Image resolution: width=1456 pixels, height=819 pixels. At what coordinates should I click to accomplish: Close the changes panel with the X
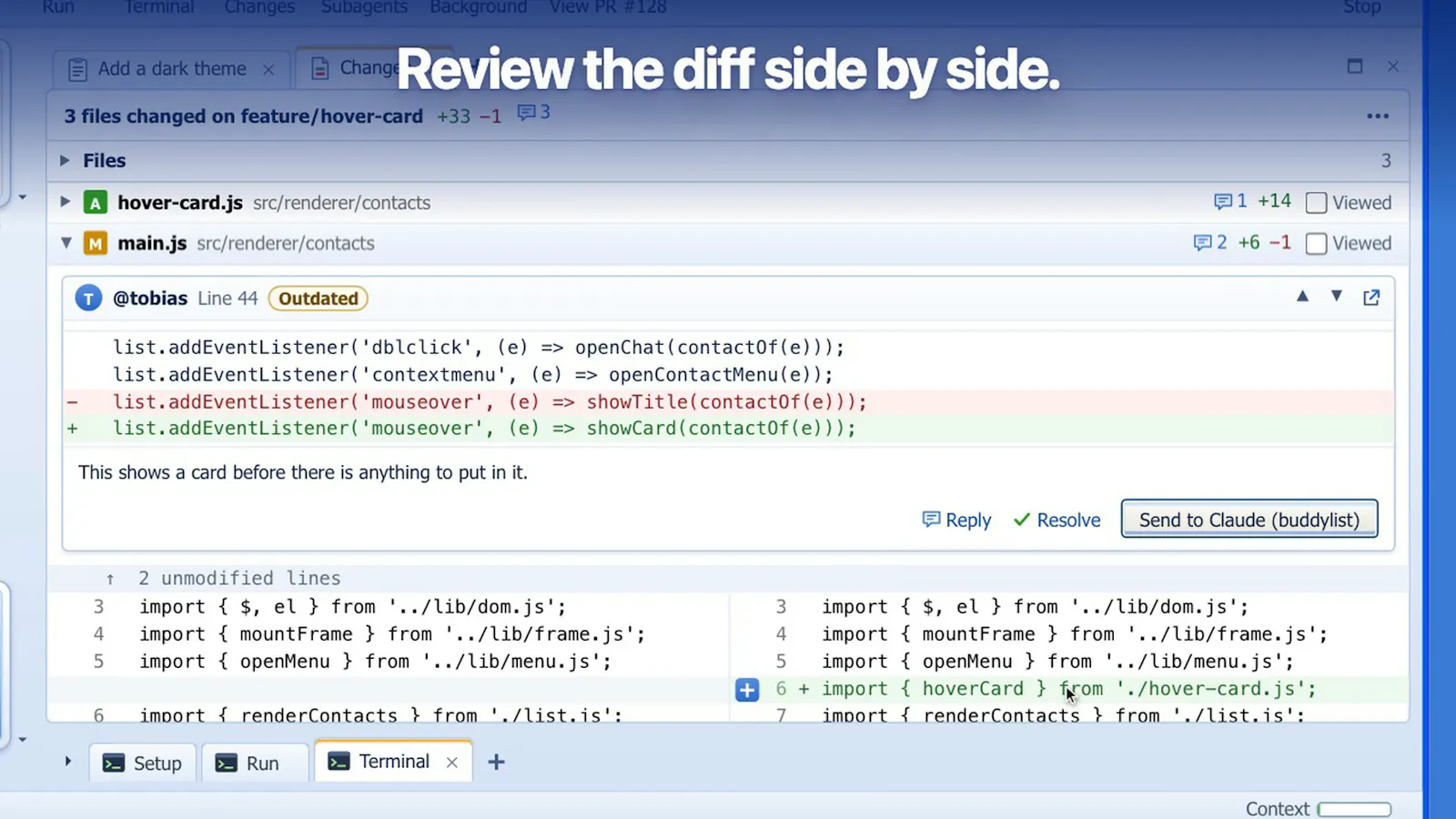pyautogui.click(x=1392, y=66)
